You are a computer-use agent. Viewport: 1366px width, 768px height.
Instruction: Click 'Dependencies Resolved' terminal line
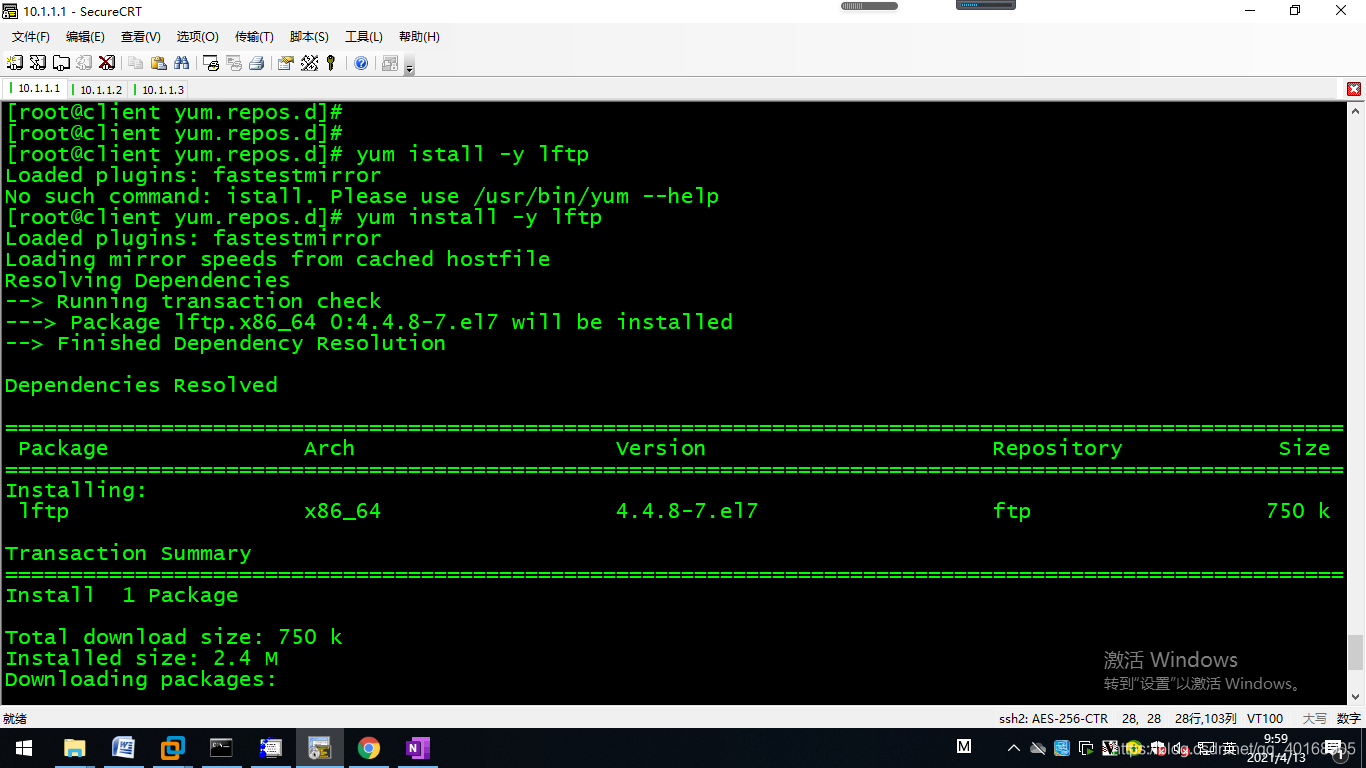coord(141,385)
